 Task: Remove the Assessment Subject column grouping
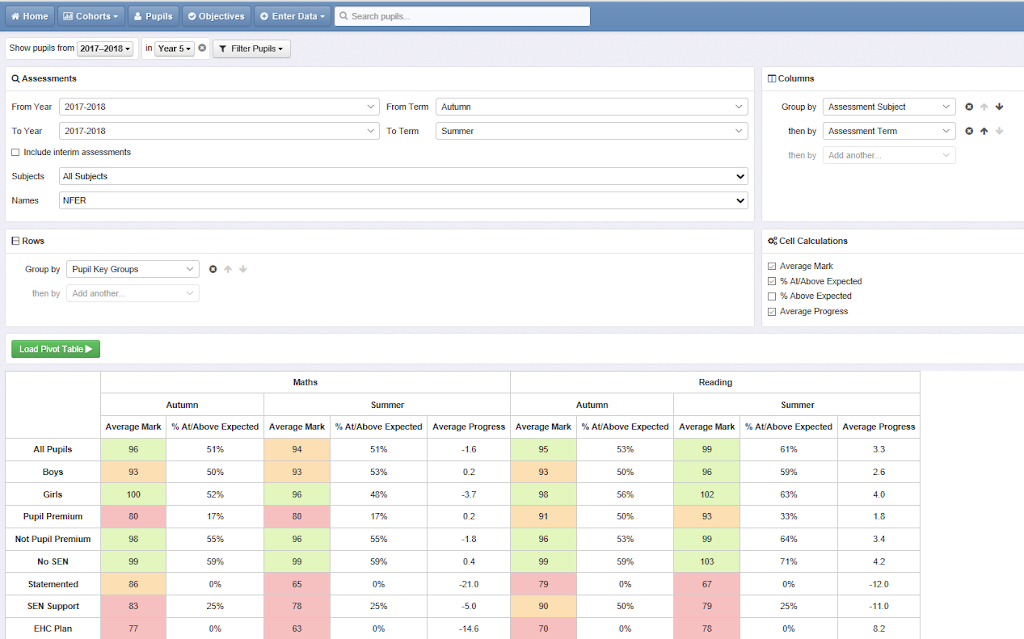(x=969, y=106)
